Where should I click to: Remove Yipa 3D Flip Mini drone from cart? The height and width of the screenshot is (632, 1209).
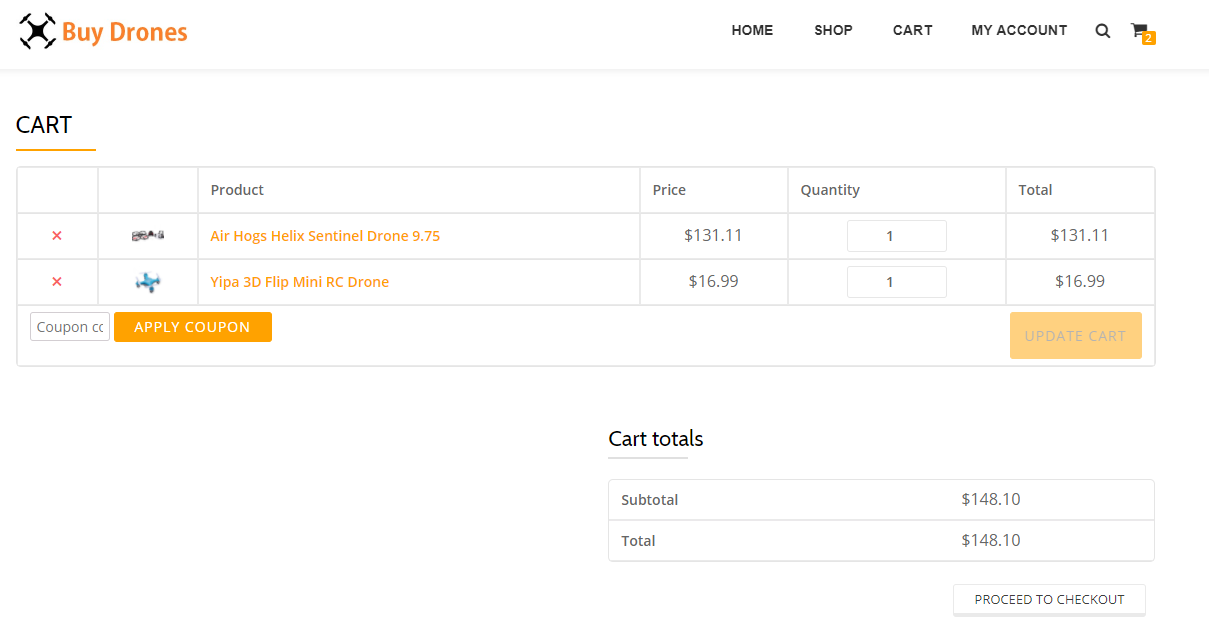pyautogui.click(x=57, y=282)
